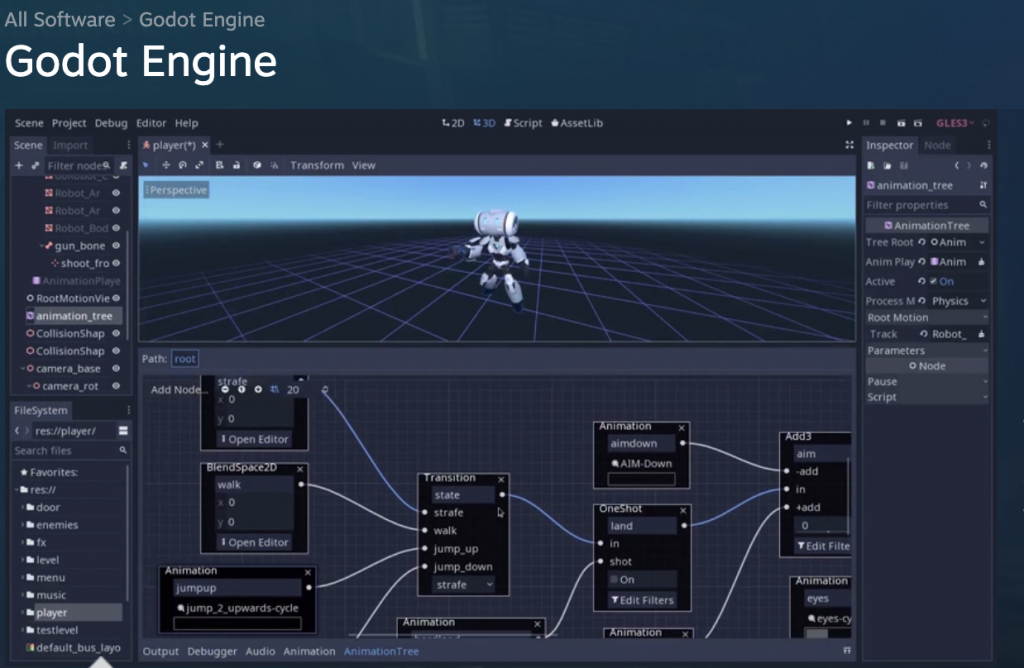Click the lock selected object icon
This screenshot has height=668, width=1024.
pyautogui.click(x=236, y=165)
